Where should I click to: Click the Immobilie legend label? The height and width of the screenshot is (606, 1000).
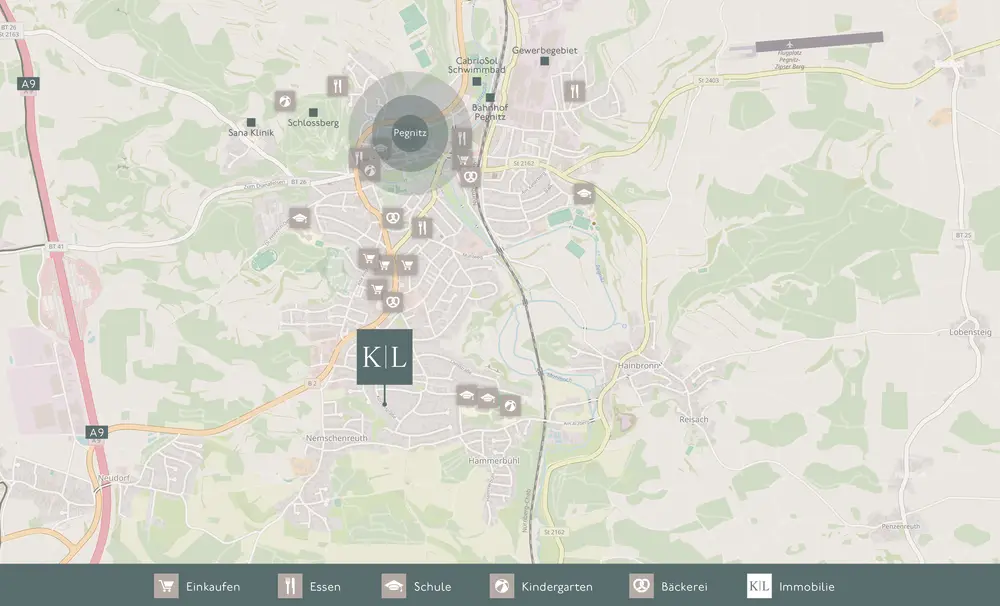tap(806, 587)
